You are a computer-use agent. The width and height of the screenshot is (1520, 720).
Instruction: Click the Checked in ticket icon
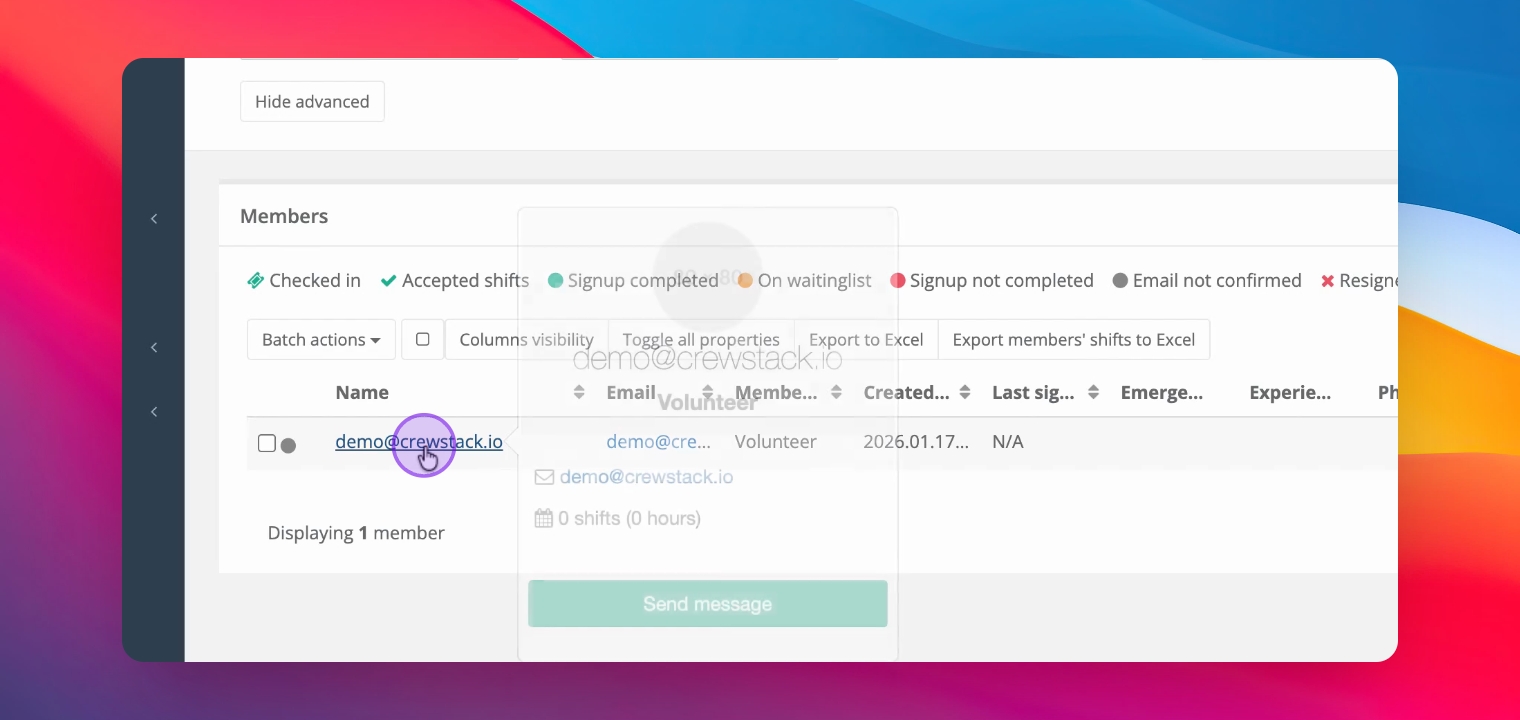[255, 281]
